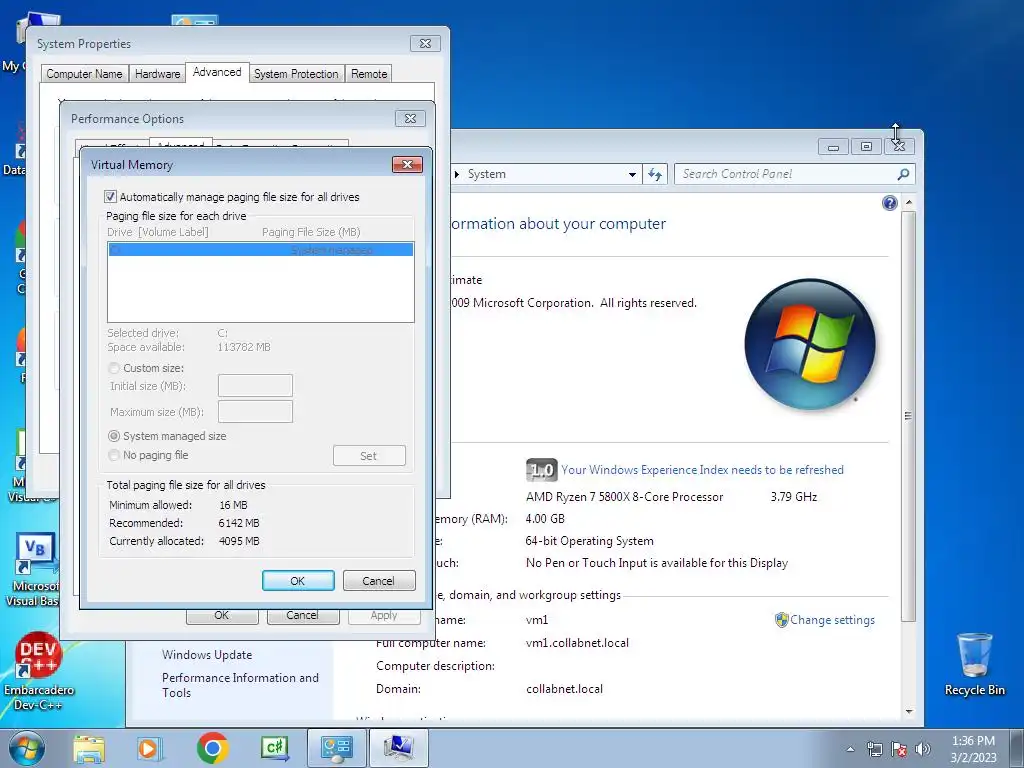Select the C: drive row in paging list

click(x=261, y=250)
